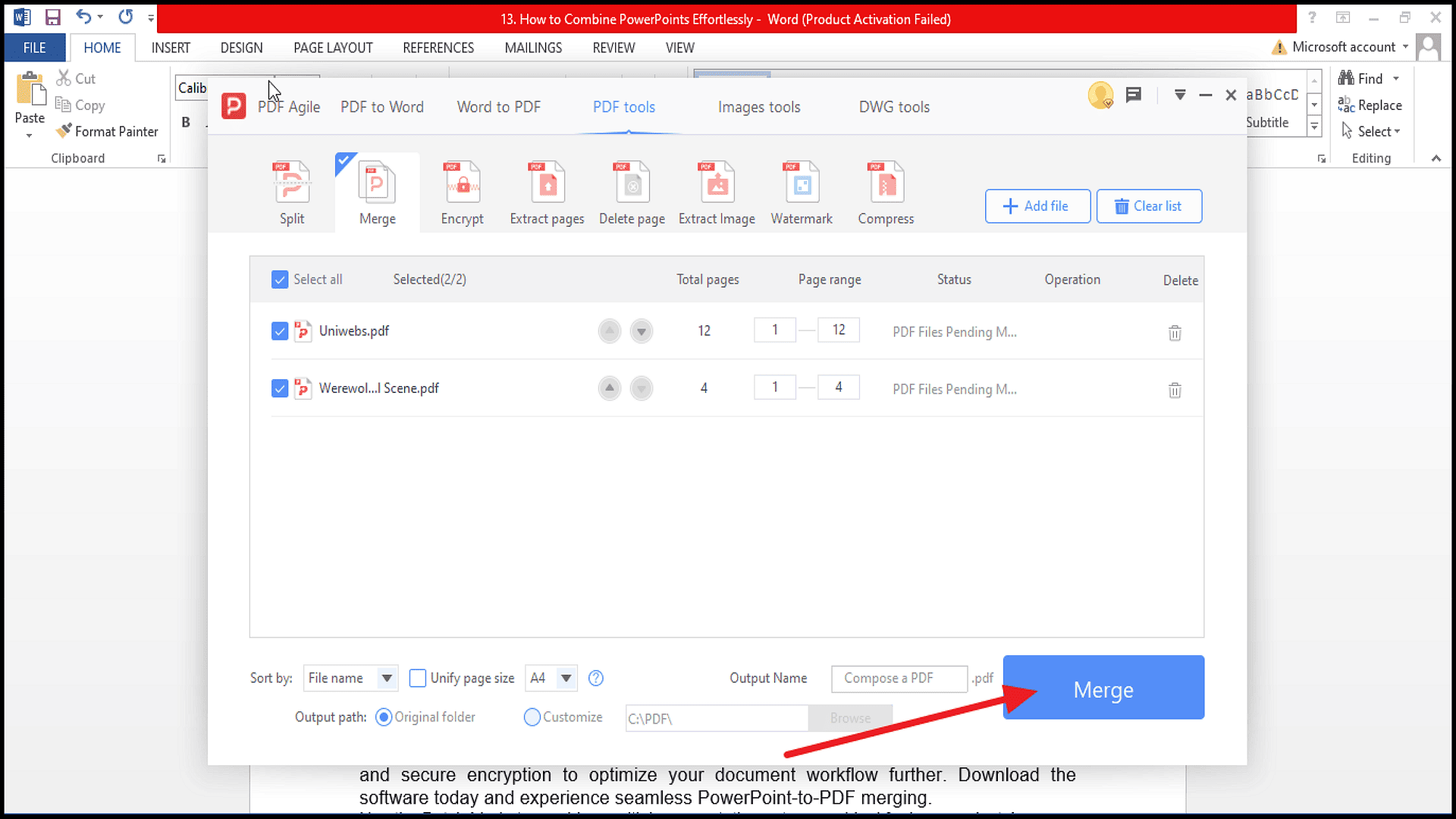1456x819 pixels.
Task: Open Word DESIGN ribbon tab
Action: click(241, 48)
